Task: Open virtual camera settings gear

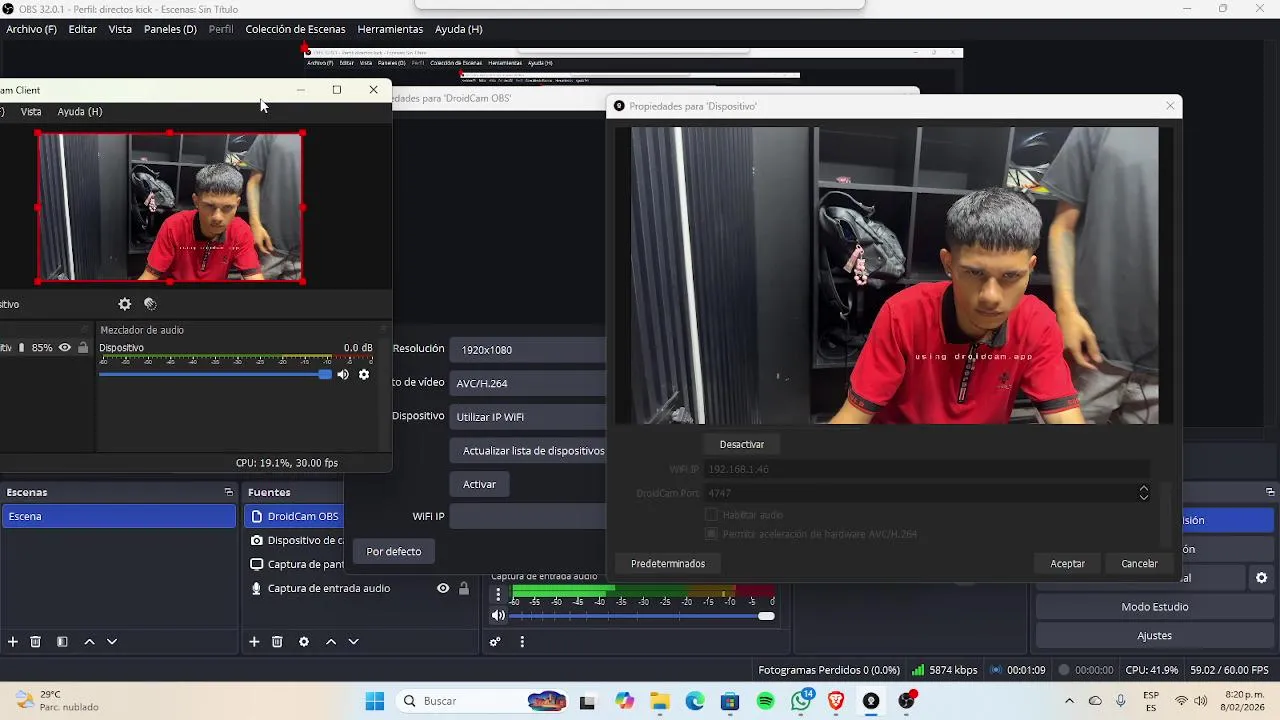Action: [x=1261, y=578]
